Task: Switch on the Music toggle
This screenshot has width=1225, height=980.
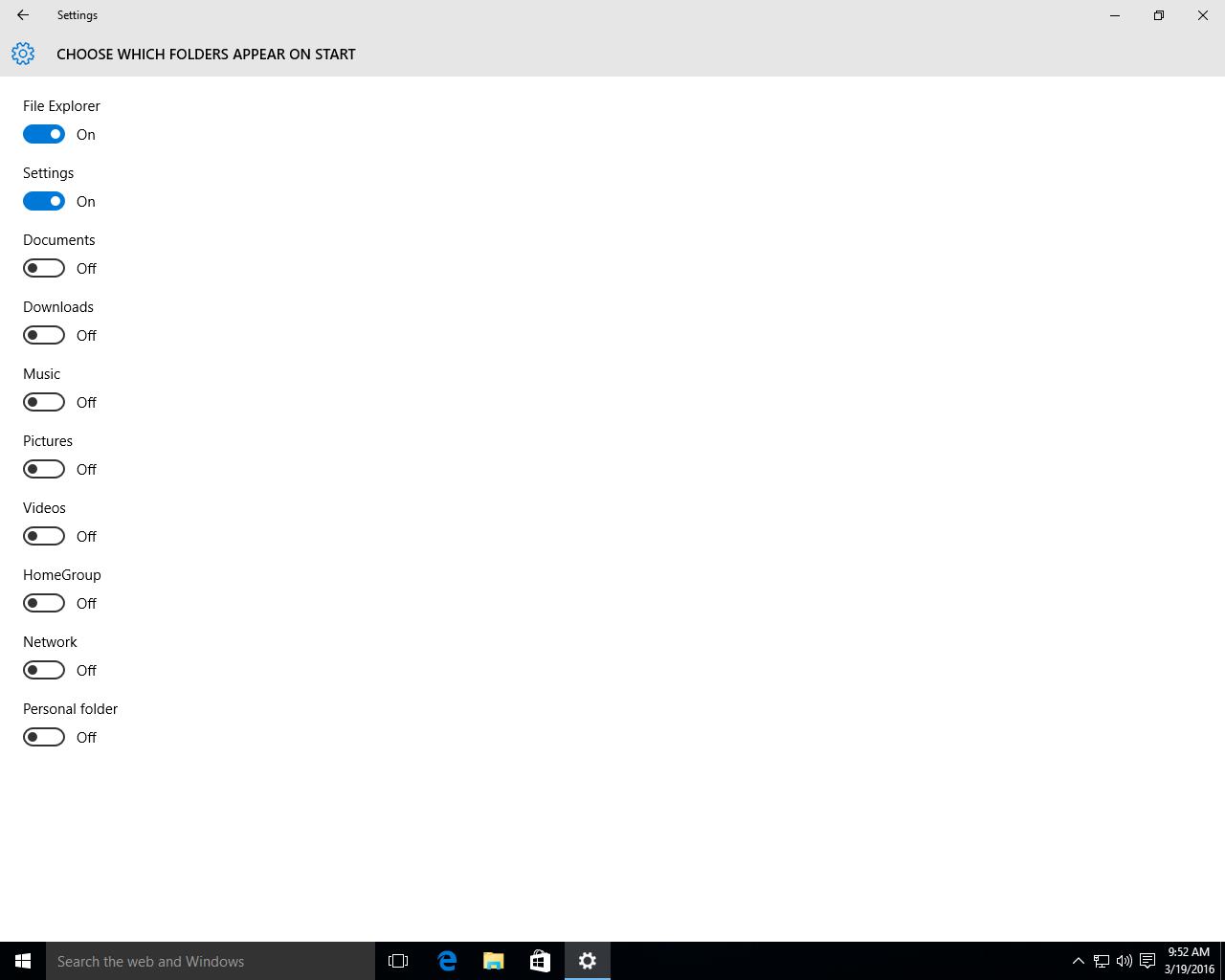Action: 44,402
